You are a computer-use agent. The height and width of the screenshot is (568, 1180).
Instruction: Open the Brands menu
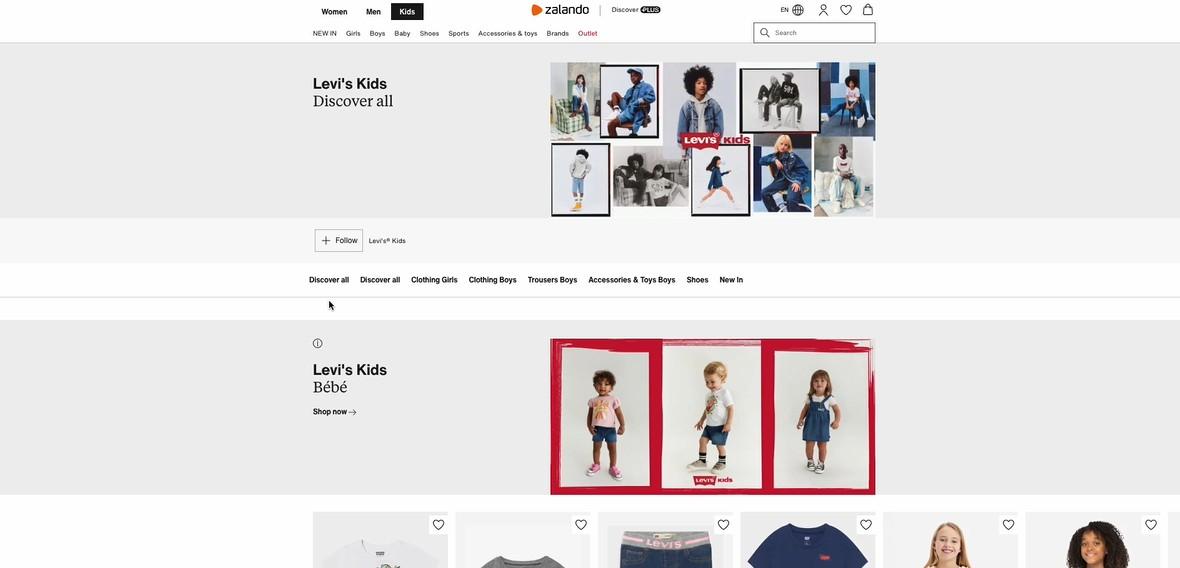point(558,33)
